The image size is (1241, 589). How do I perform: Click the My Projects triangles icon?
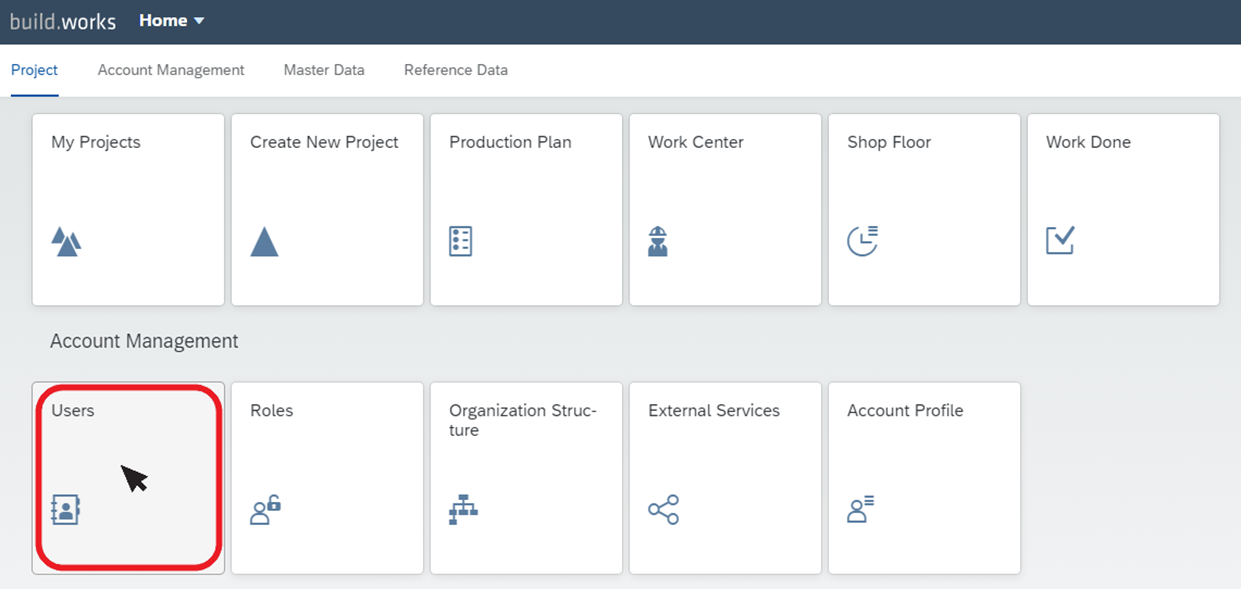66,242
